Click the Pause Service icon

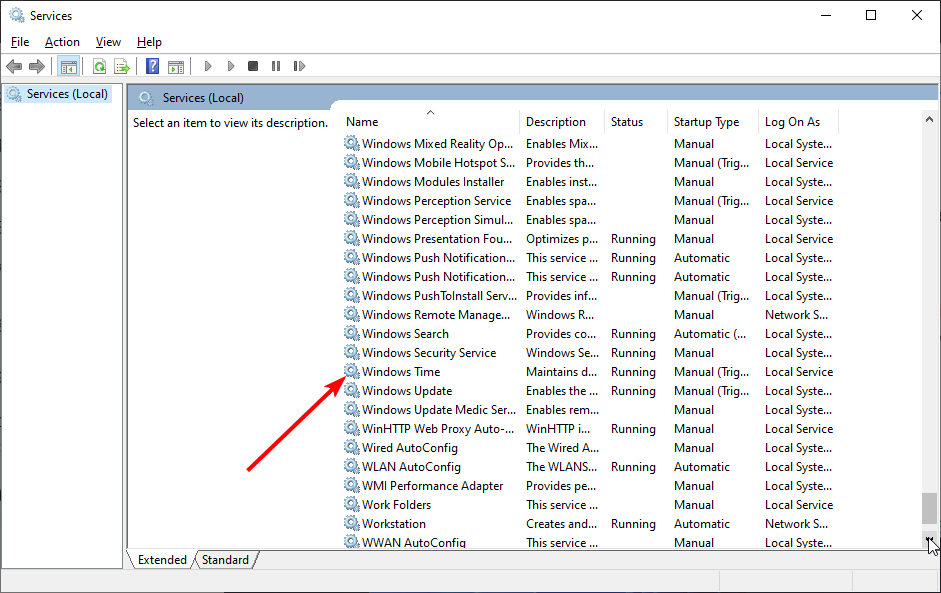(x=275, y=66)
